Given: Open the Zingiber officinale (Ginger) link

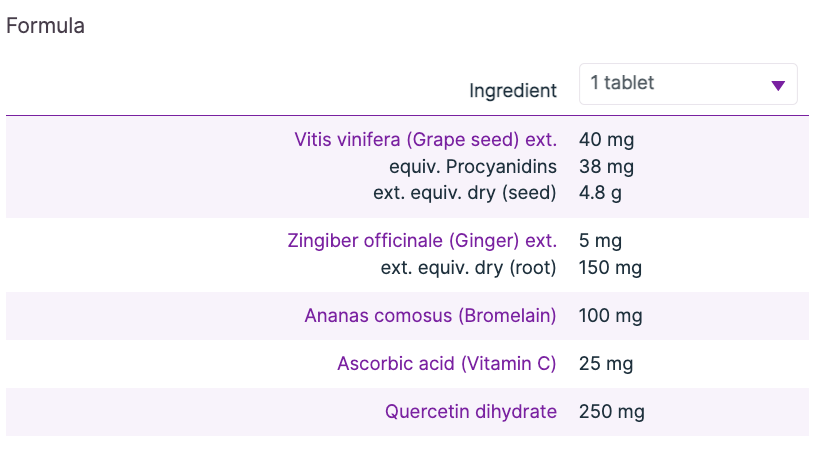Looking at the screenshot, I should tap(421, 241).
